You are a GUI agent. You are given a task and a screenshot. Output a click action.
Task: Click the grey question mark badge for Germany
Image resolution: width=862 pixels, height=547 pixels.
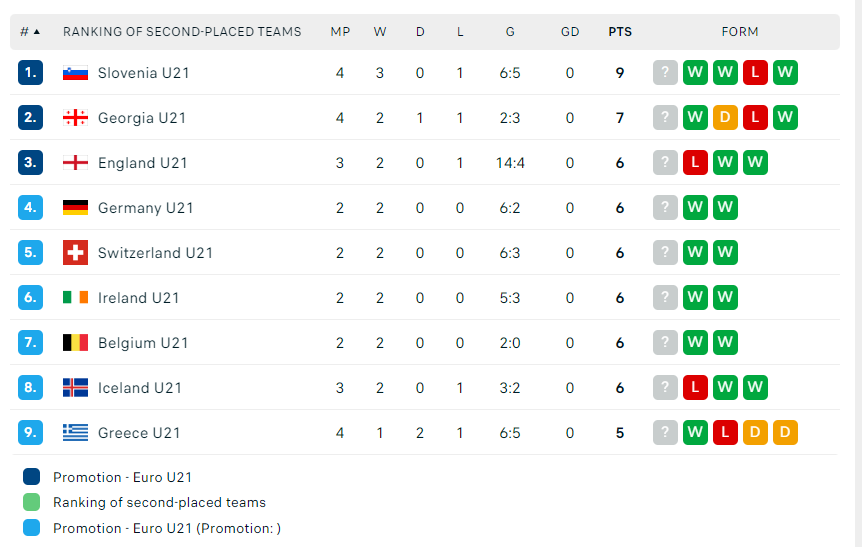pyautogui.click(x=665, y=208)
